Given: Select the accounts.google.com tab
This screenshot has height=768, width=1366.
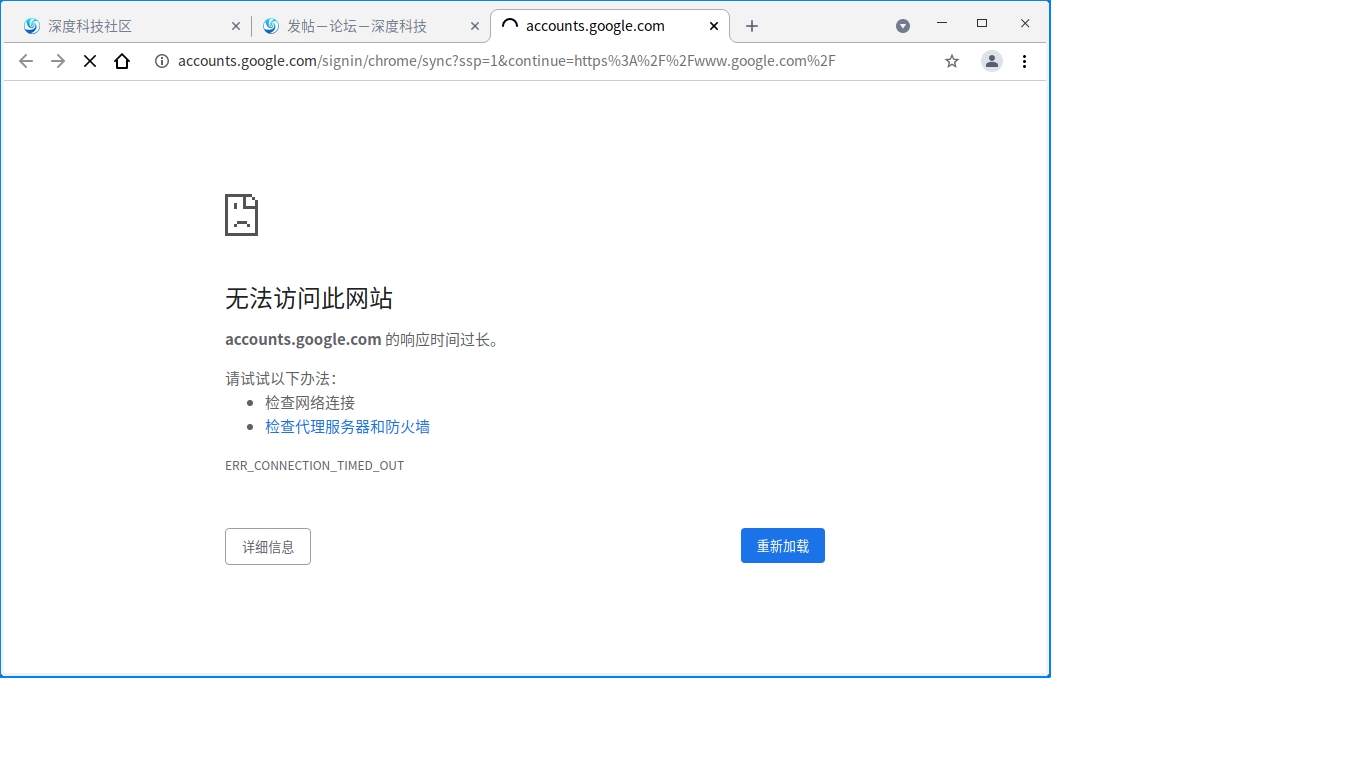Looking at the screenshot, I should (x=610, y=26).
